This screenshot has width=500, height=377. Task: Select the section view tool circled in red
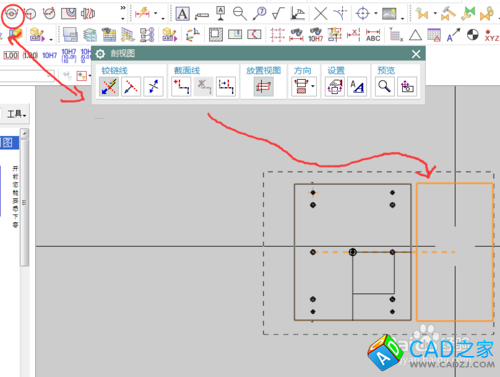click(12, 14)
